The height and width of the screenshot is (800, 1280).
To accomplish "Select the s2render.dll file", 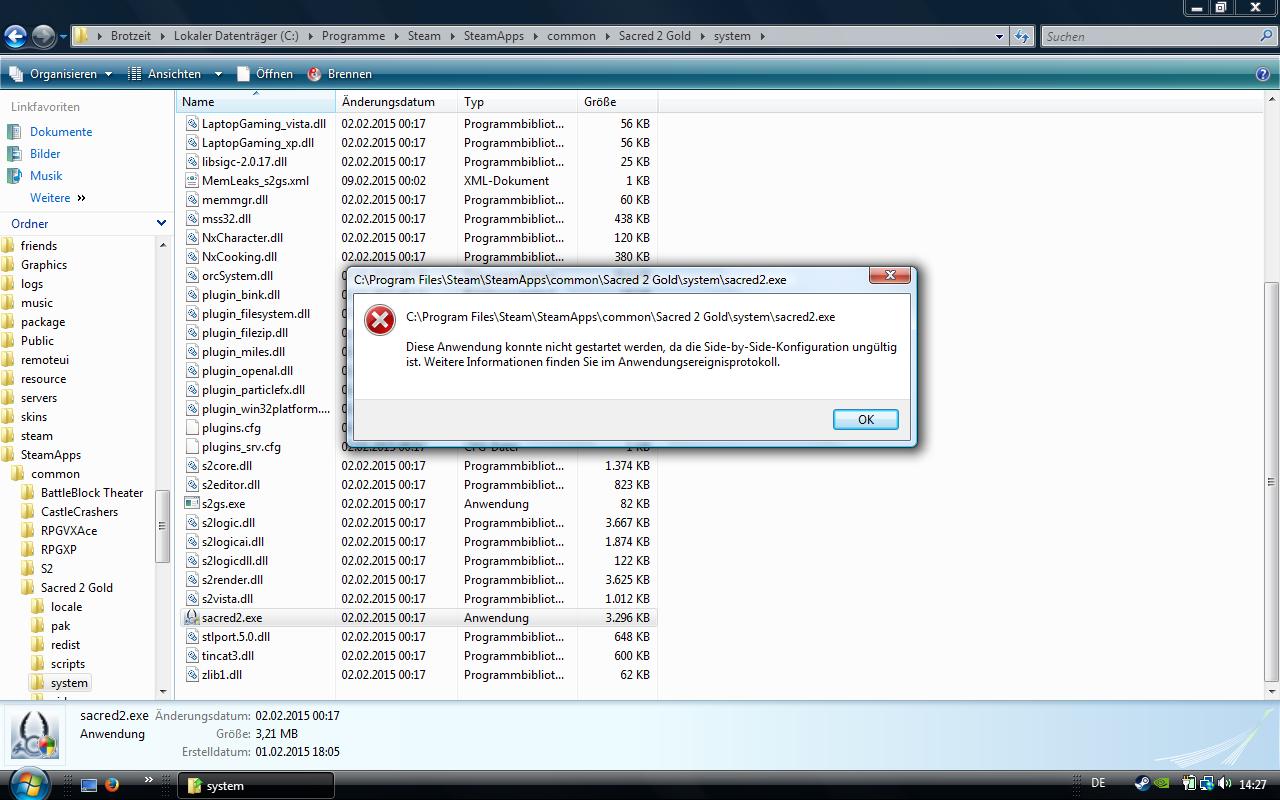I will click(x=232, y=580).
